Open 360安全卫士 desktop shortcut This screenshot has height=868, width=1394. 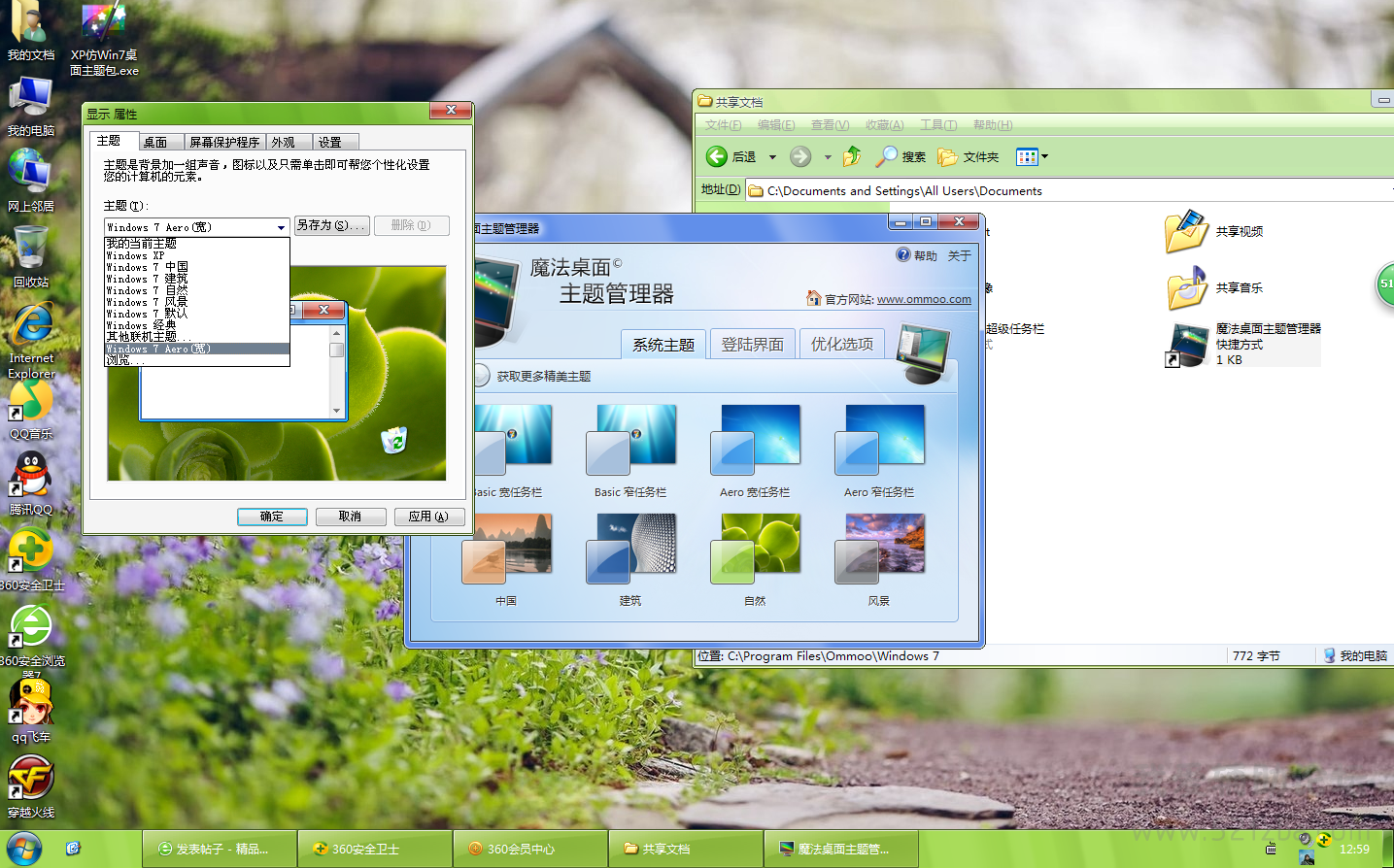[x=31, y=560]
